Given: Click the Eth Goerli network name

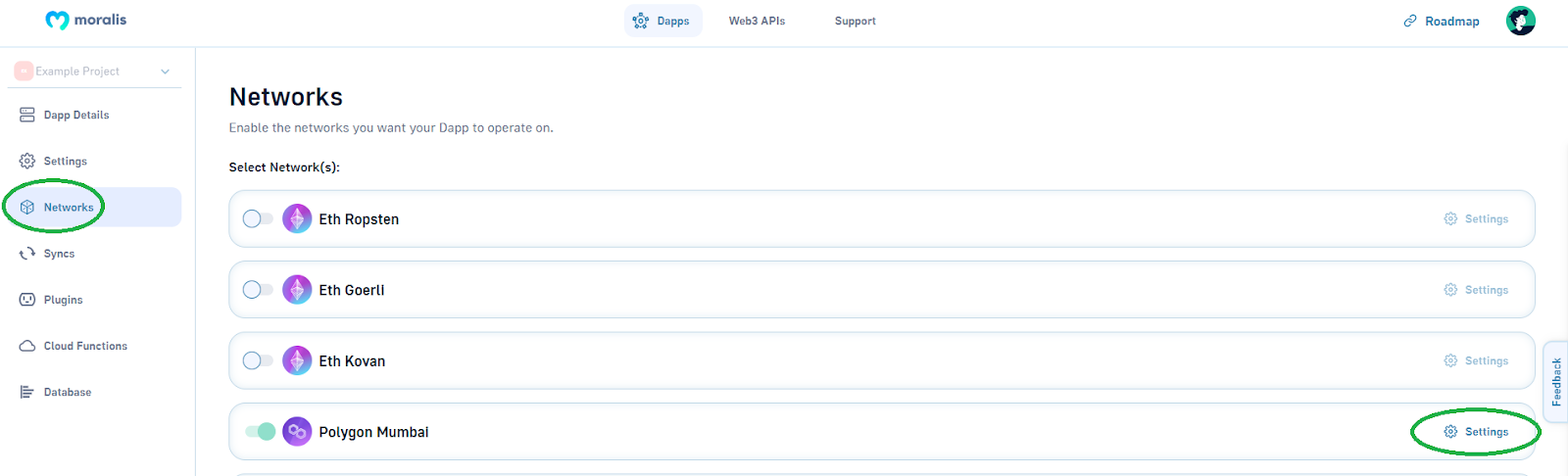Looking at the screenshot, I should pyautogui.click(x=352, y=290).
